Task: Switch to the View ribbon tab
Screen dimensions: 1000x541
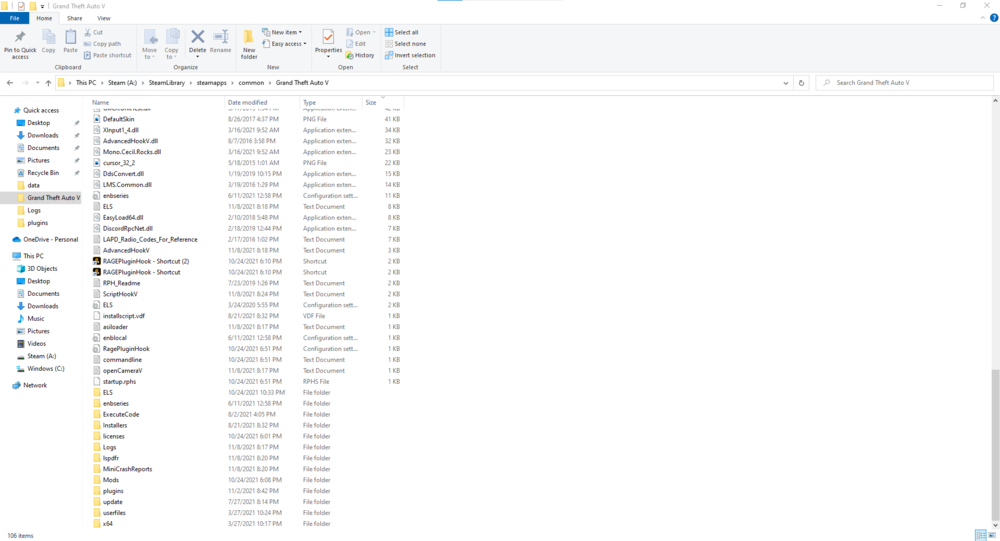Action: 103,19
